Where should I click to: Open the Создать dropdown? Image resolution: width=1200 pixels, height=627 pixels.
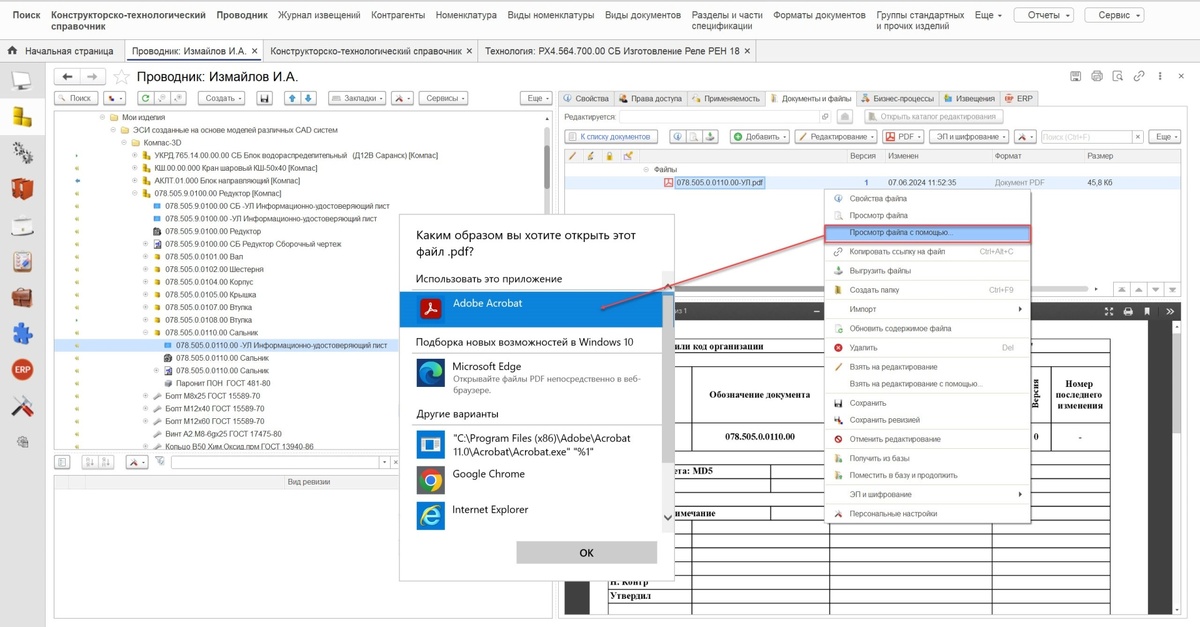[222, 98]
